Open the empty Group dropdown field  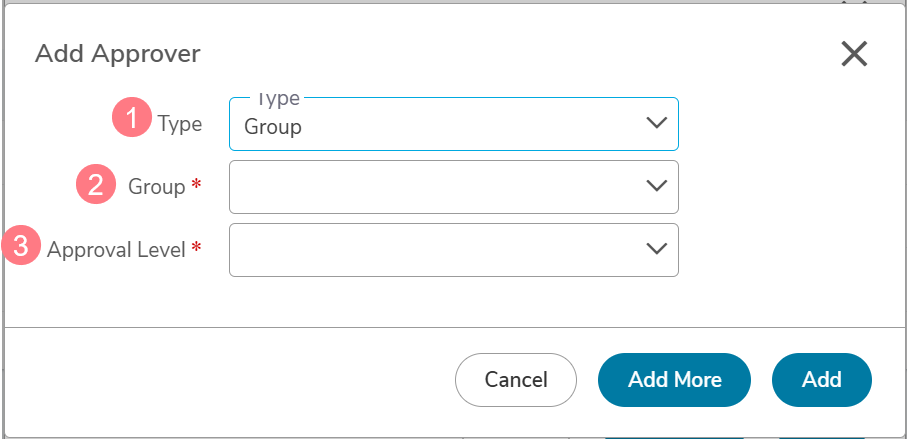(454, 187)
